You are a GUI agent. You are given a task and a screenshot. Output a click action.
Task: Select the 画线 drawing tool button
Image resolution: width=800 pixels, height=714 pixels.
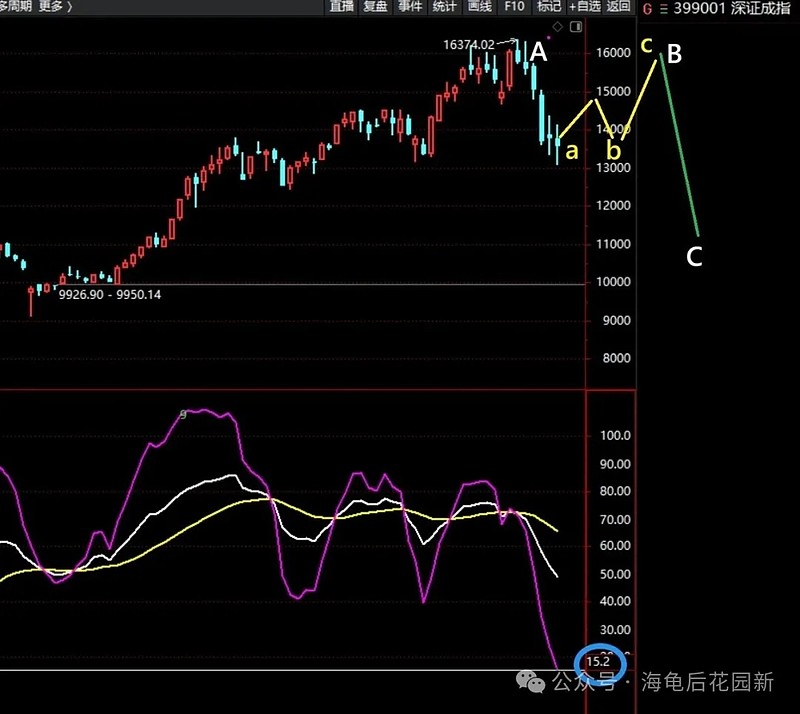click(480, 7)
